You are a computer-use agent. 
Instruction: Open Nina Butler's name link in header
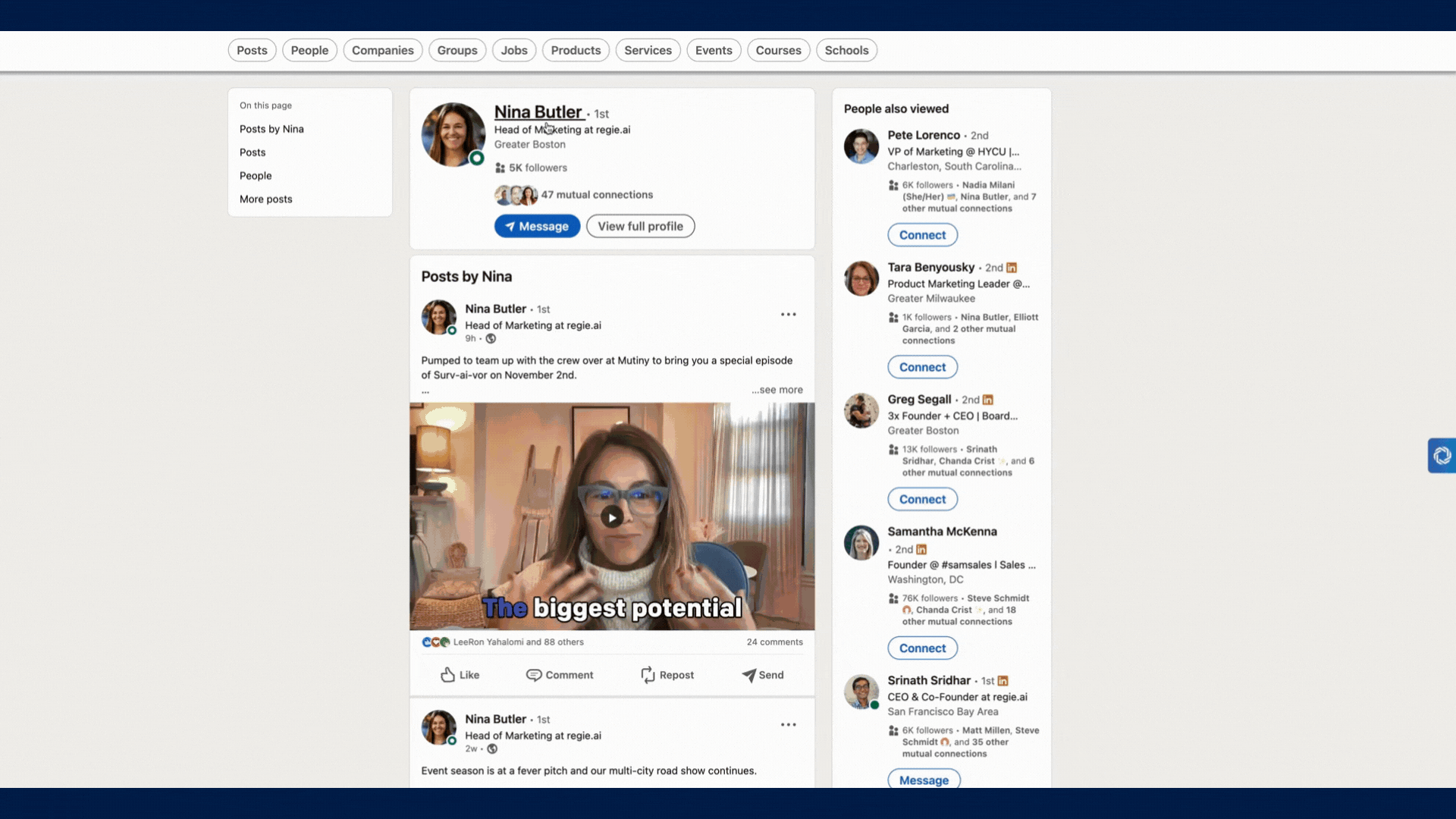[538, 112]
